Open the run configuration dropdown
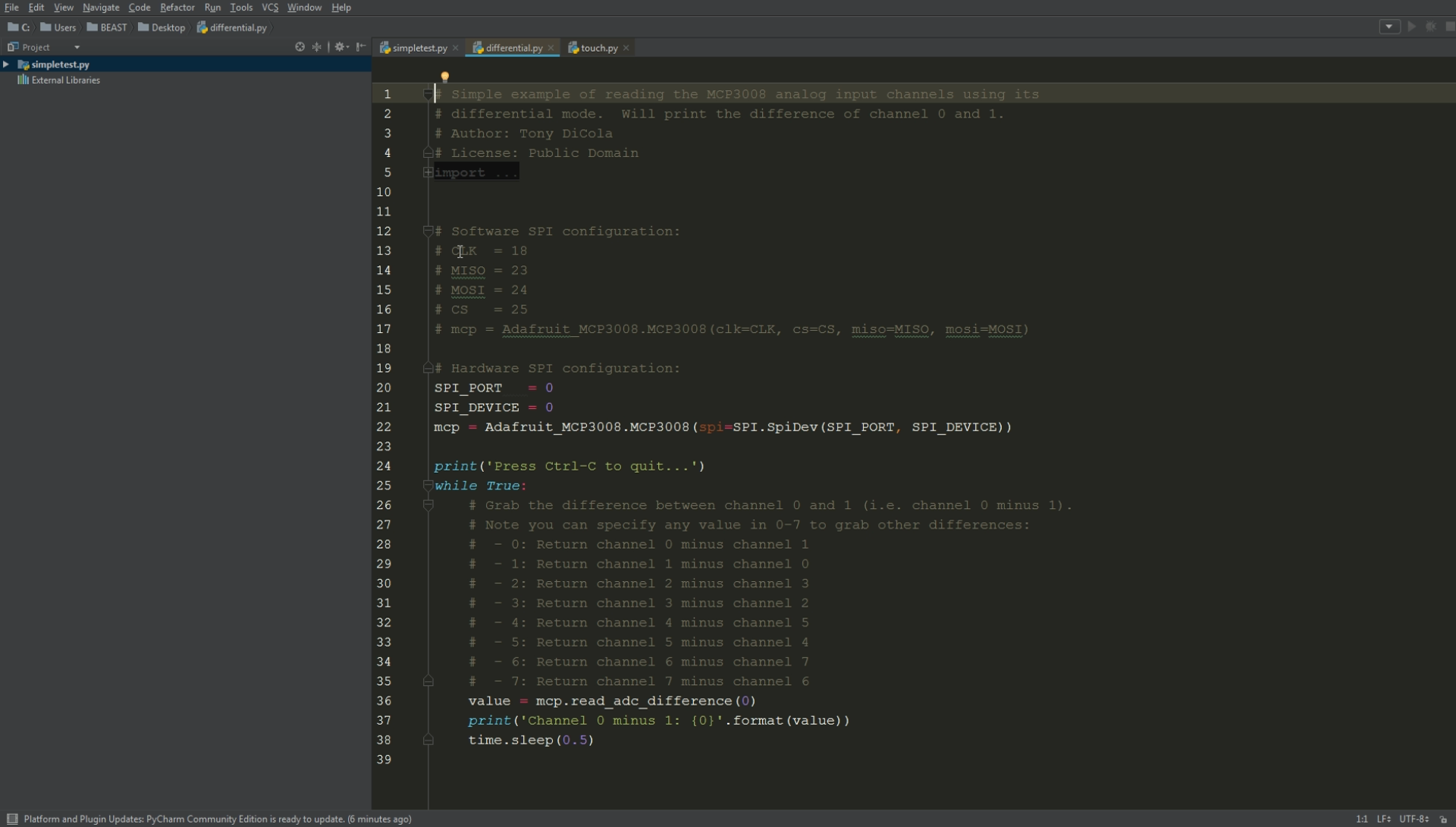Viewport: 1456px width, 827px height. pos(1389,27)
